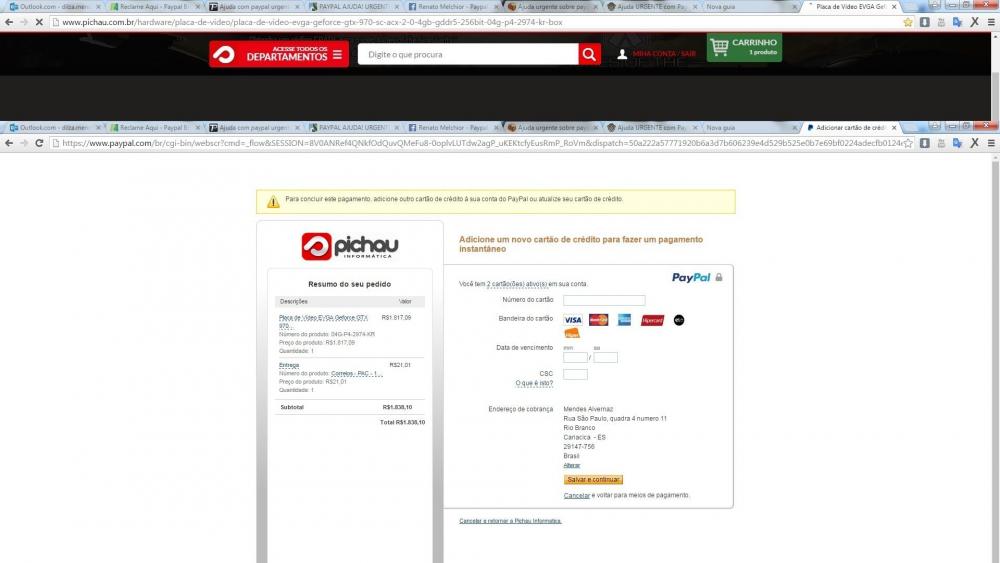The image size is (1000, 563).
Task: Click the user silhouette icon in Pichau header
Action: (622, 54)
